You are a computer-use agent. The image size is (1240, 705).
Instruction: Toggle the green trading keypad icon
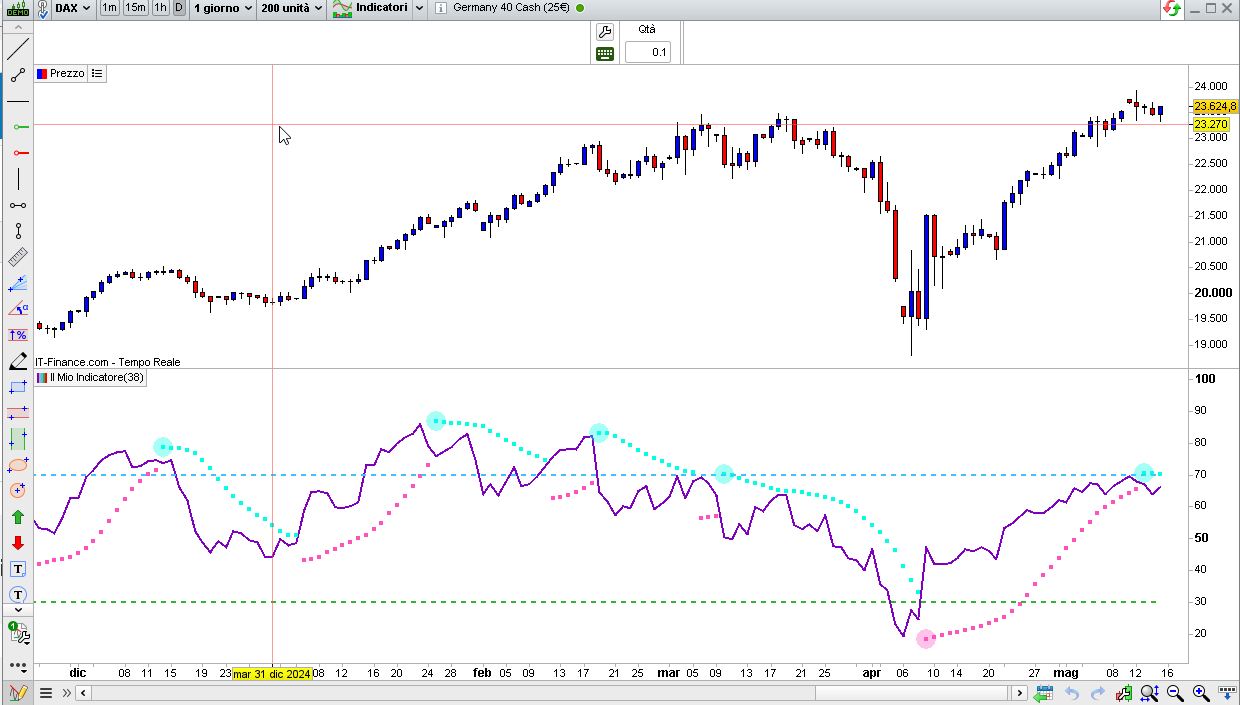click(x=605, y=54)
